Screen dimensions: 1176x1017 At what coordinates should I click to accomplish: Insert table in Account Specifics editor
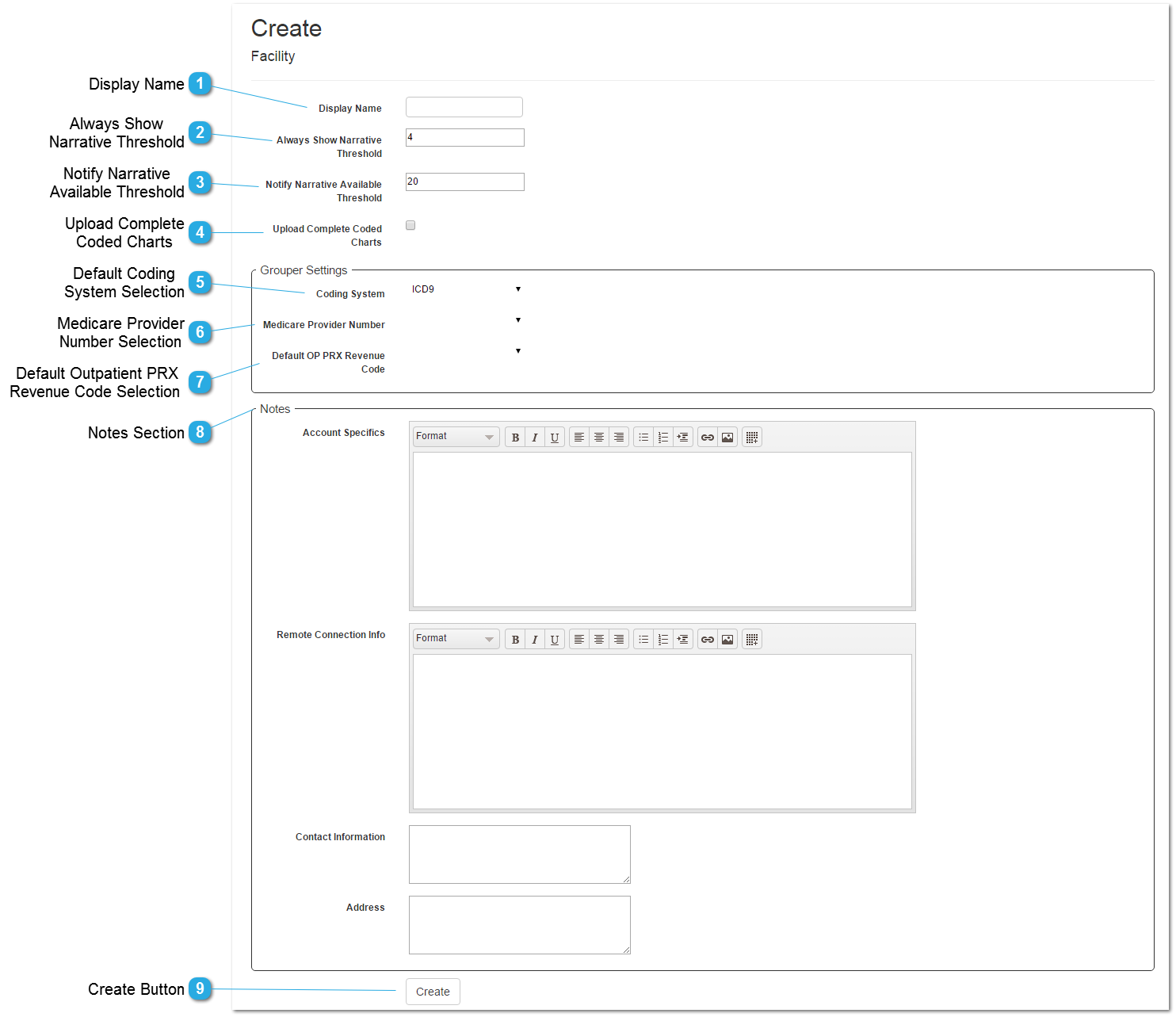click(752, 438)
